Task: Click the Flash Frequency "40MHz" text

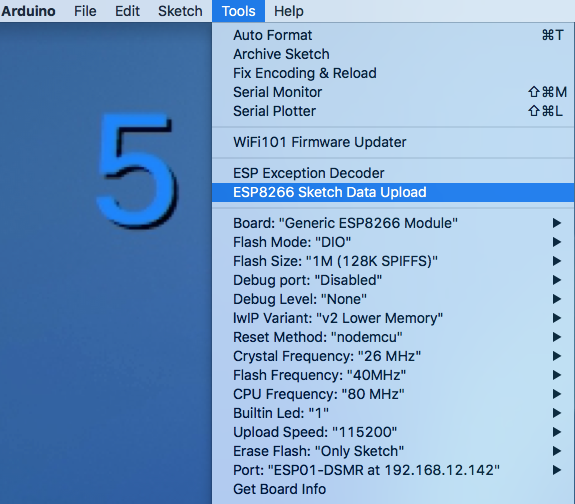Action: [319, 375]
